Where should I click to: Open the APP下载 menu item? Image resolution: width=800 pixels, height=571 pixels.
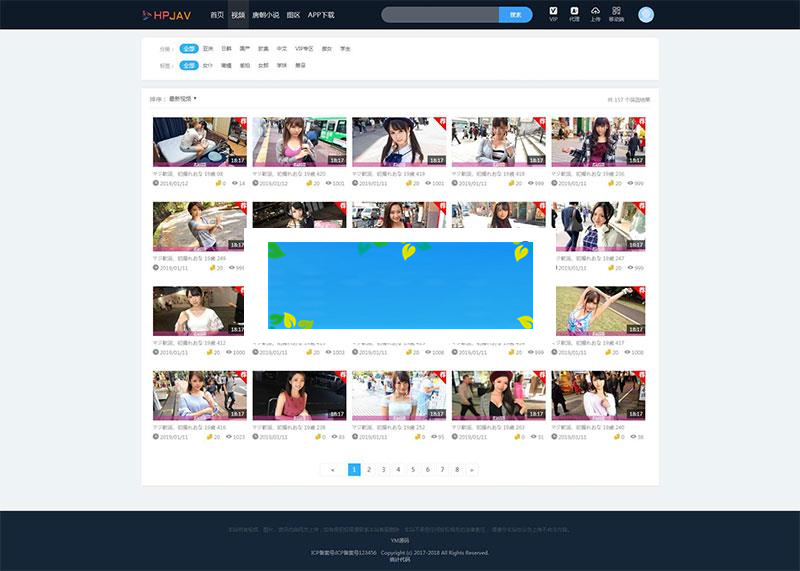click(321, 15)
